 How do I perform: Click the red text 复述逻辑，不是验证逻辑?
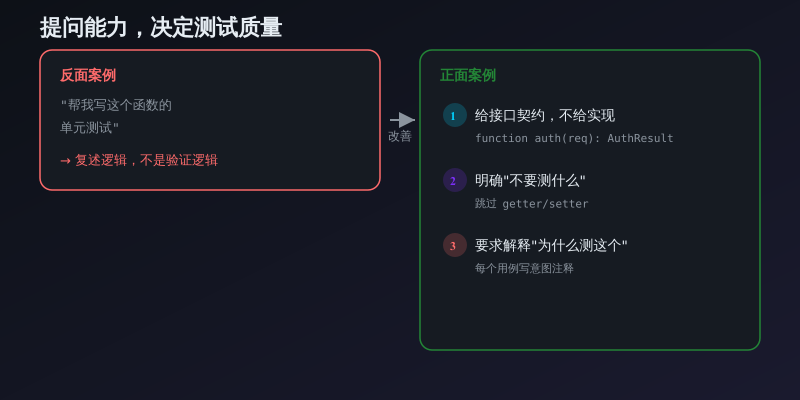click(x=146, y=160)
